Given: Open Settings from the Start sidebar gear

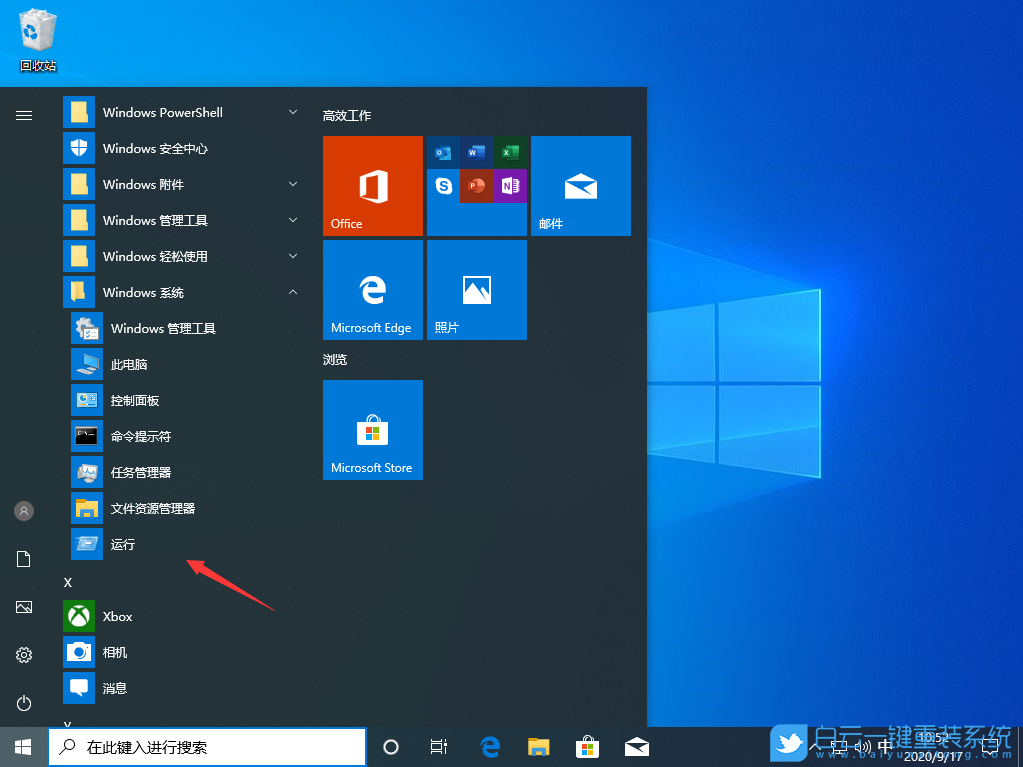Looking at the screenshot, I should (x=23, y=655).
